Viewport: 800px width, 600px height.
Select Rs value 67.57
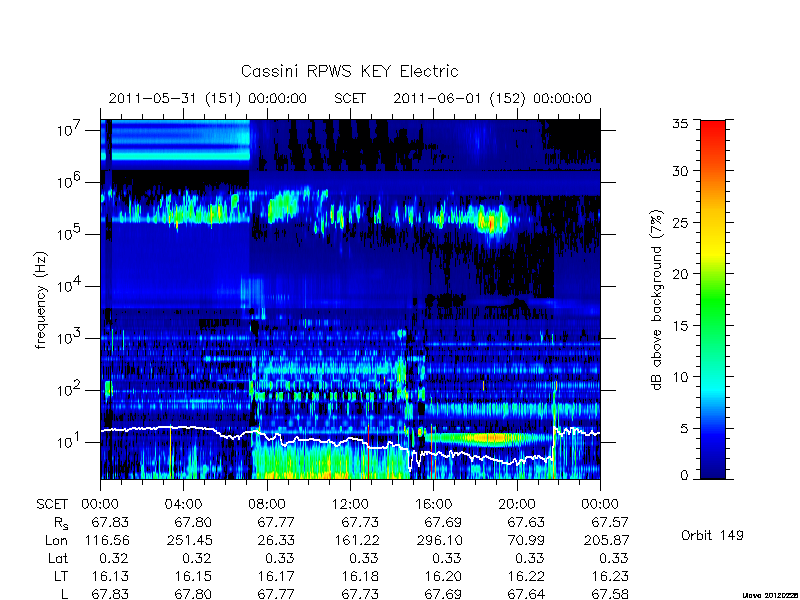(x=609, y=522)
